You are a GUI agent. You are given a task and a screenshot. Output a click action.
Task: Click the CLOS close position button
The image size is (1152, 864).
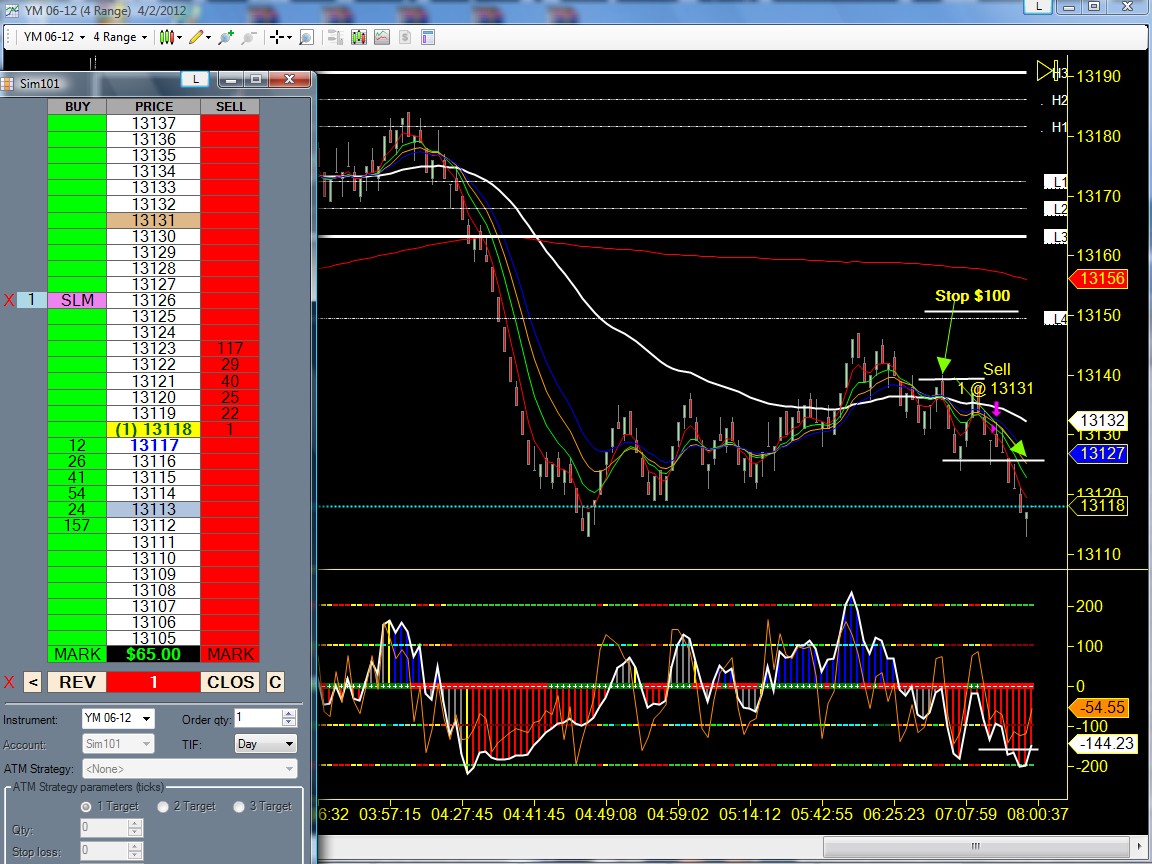[230, 683]
